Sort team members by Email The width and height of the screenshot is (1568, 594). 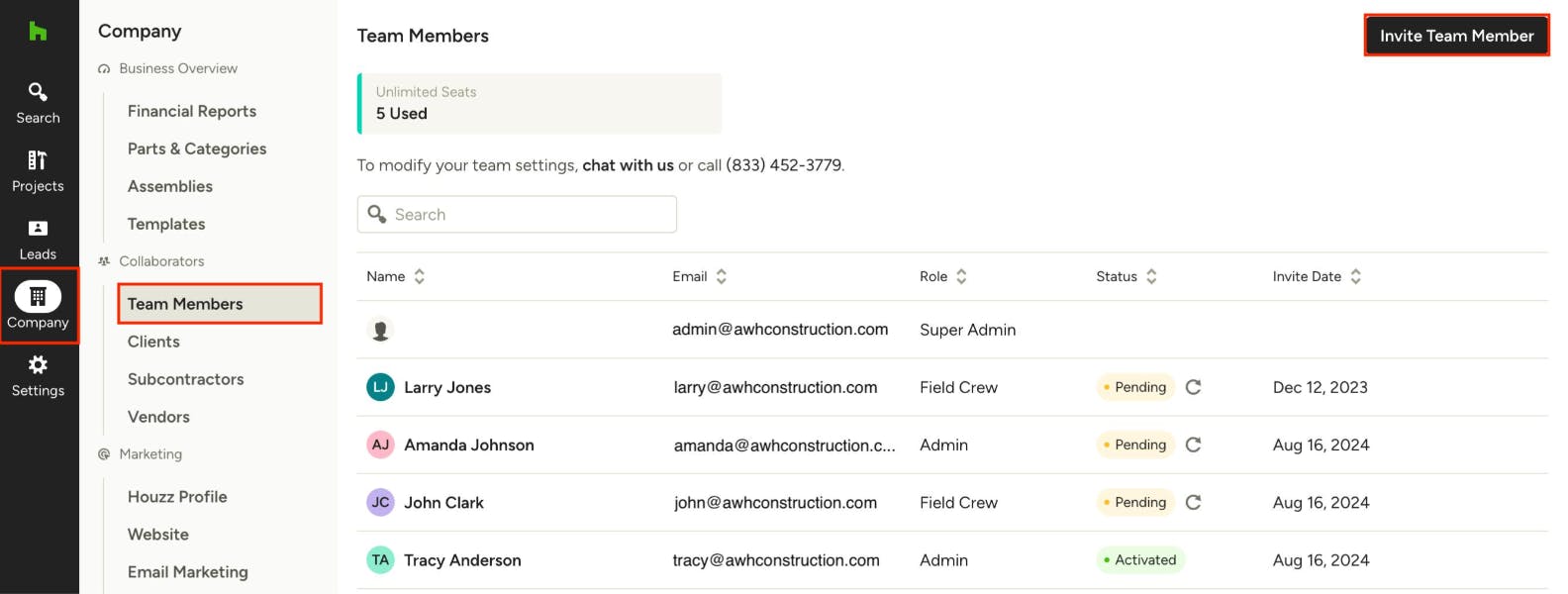[x=721, y=277]
